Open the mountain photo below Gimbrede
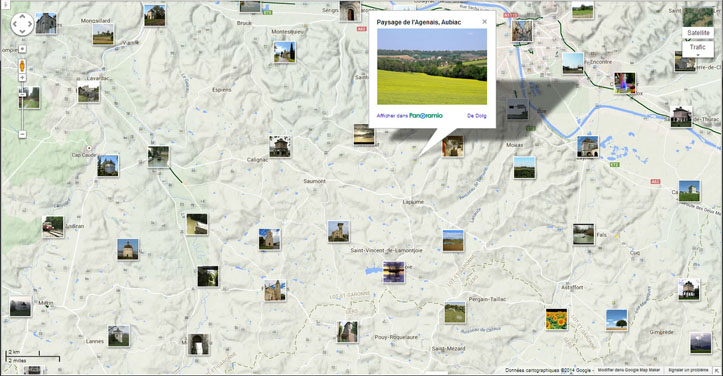 click(x=700, y=343)
